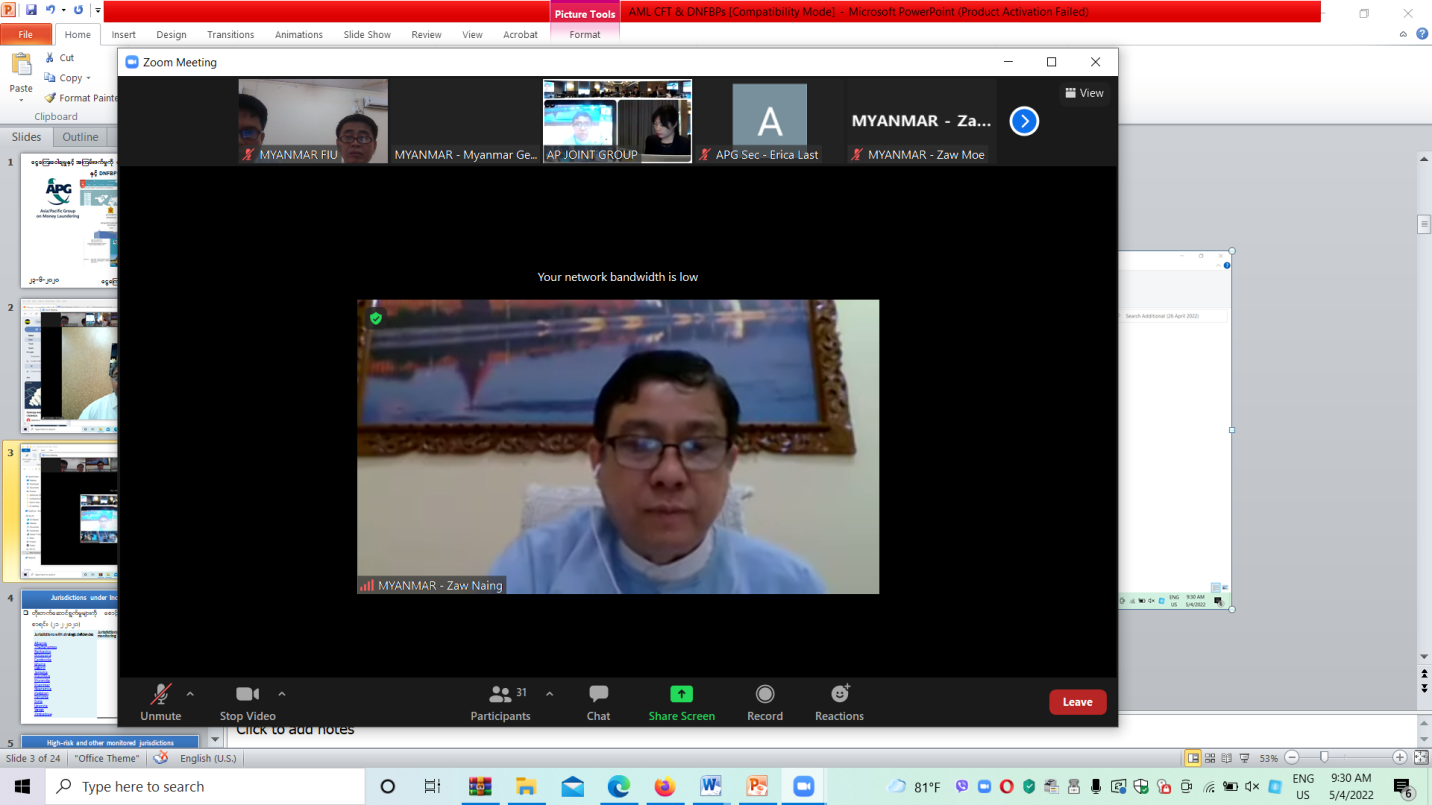Screen dimensions: 1432x805
Task: Start Slide Show from status bar
Action: point(1245,758)
